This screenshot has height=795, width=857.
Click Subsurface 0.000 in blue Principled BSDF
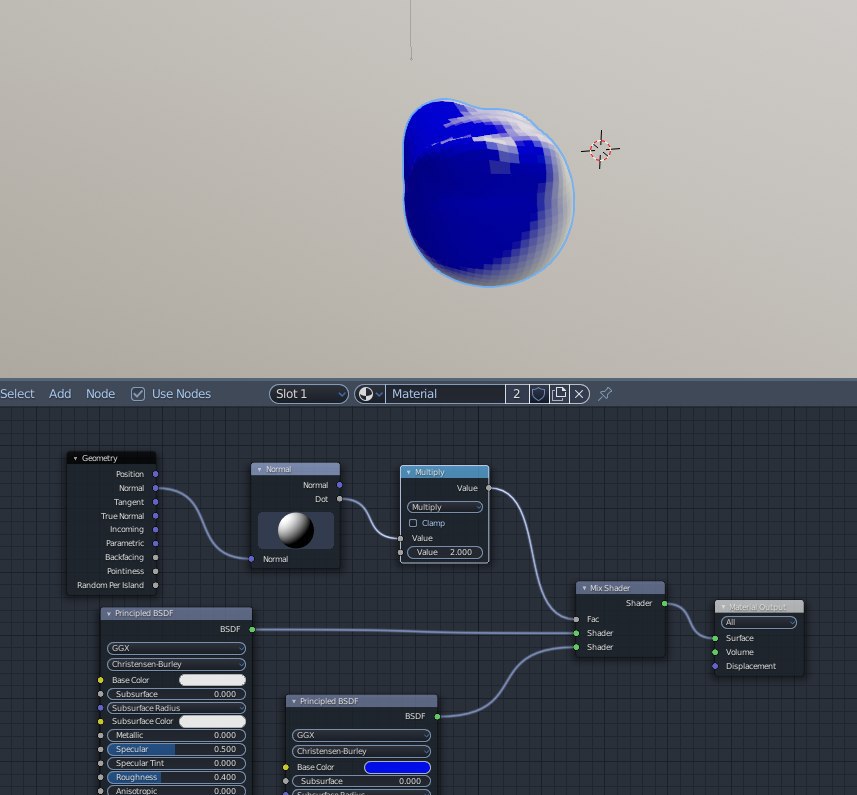tap(361, 781)
